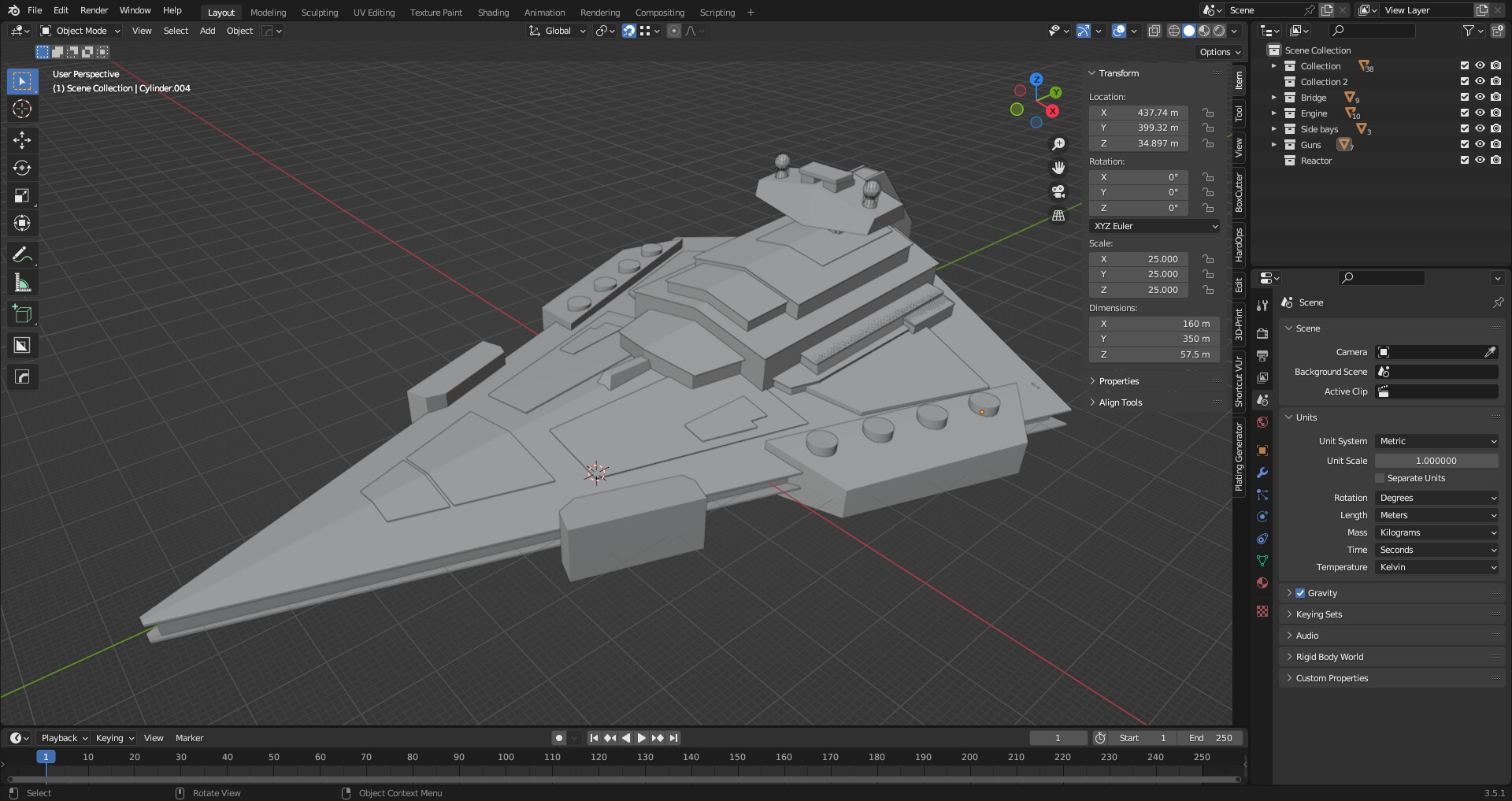1512x801 pixels.
Task: Open the World properties tab icon
Action: coord(1262,422)
